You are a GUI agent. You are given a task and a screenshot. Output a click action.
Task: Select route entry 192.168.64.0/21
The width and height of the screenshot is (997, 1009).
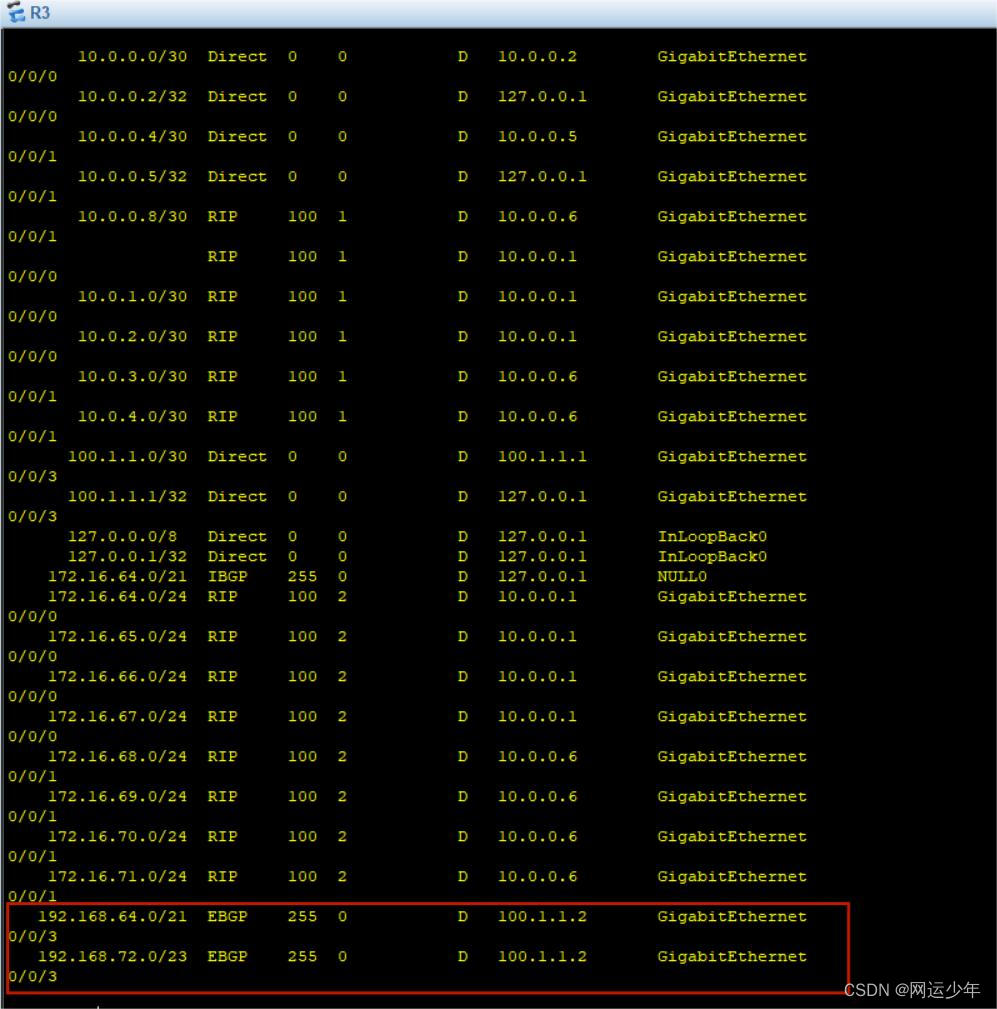click(113, 916)
